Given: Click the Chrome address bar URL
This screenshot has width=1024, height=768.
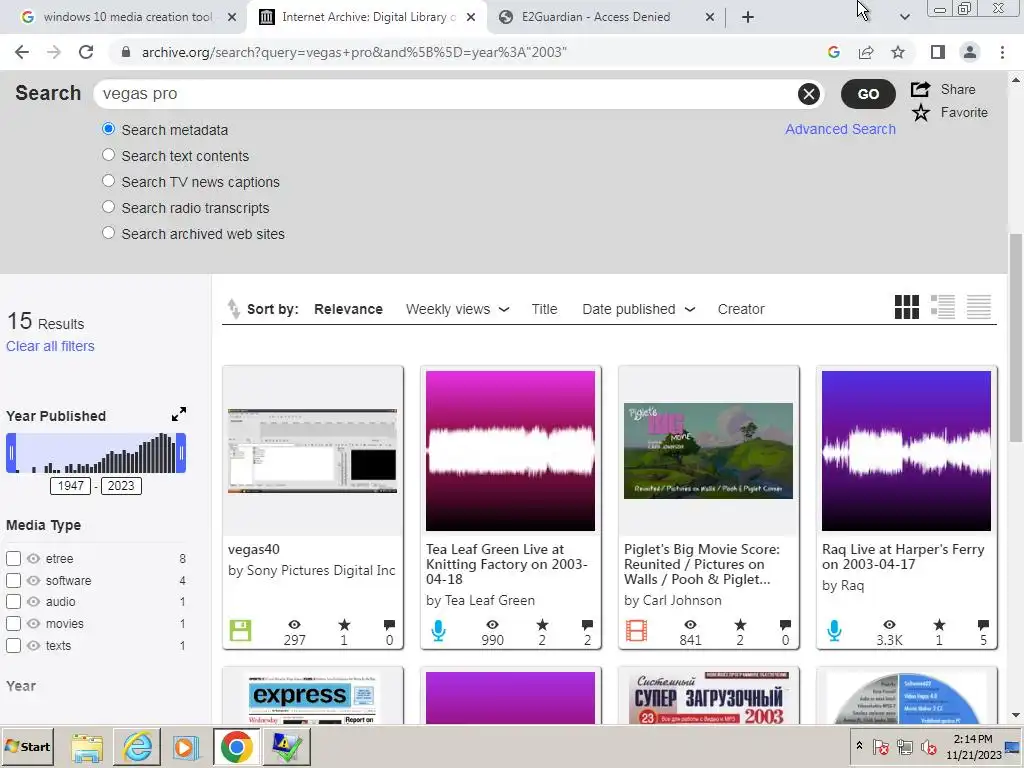Looking at the screenshot, I should [x=354, y=52].
